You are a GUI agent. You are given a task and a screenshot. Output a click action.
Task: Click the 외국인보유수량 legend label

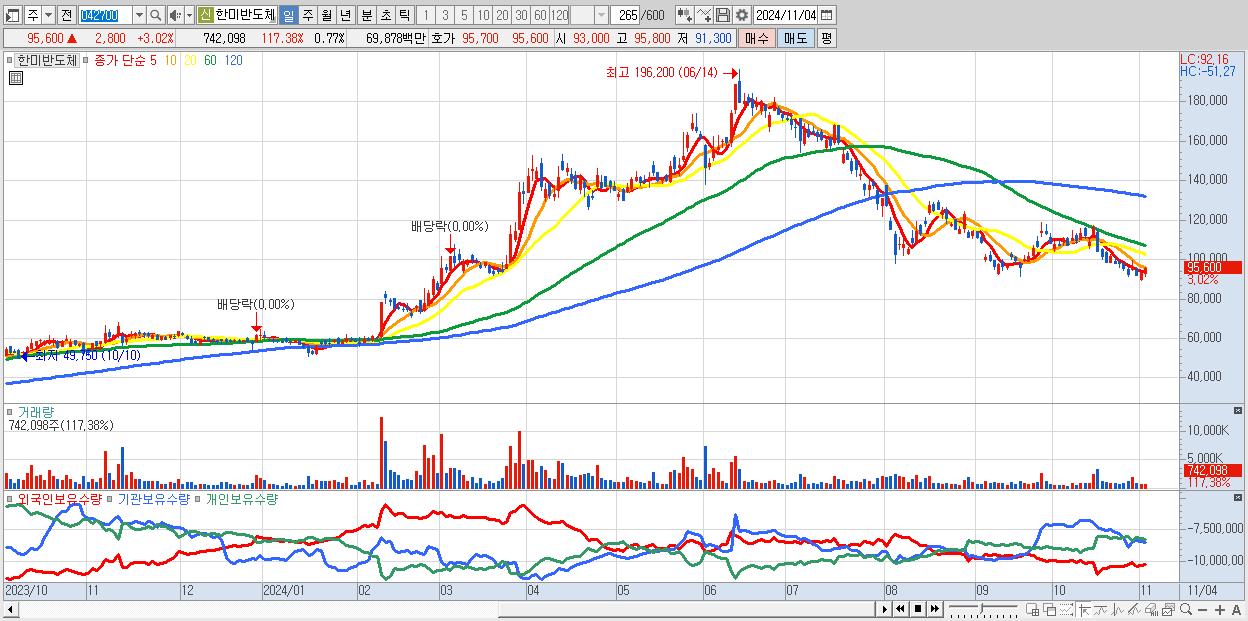point(59,498)
